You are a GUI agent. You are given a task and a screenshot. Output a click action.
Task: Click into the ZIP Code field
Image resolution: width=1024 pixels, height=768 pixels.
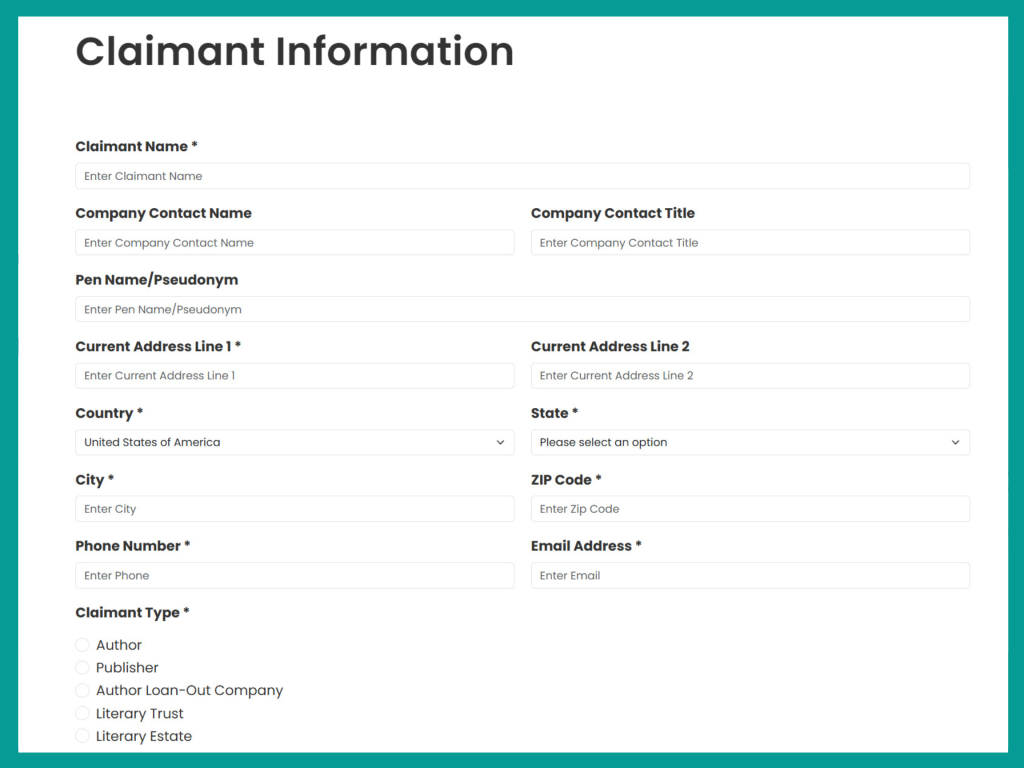(749, 509)
